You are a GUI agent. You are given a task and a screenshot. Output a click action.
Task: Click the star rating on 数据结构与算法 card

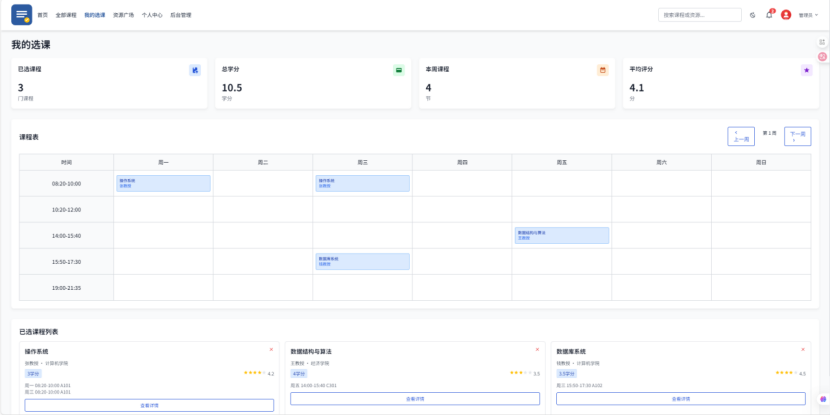tap(520, 373)
